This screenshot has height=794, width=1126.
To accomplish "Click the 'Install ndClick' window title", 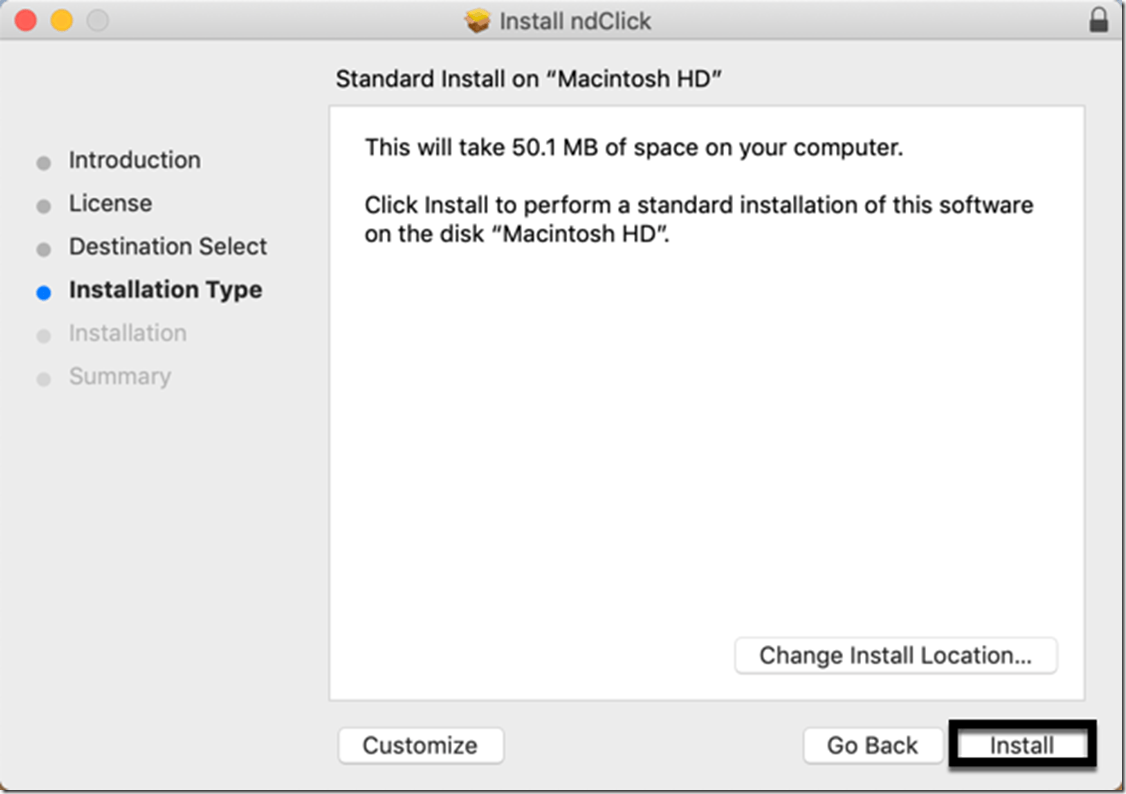I will point(575,22).
